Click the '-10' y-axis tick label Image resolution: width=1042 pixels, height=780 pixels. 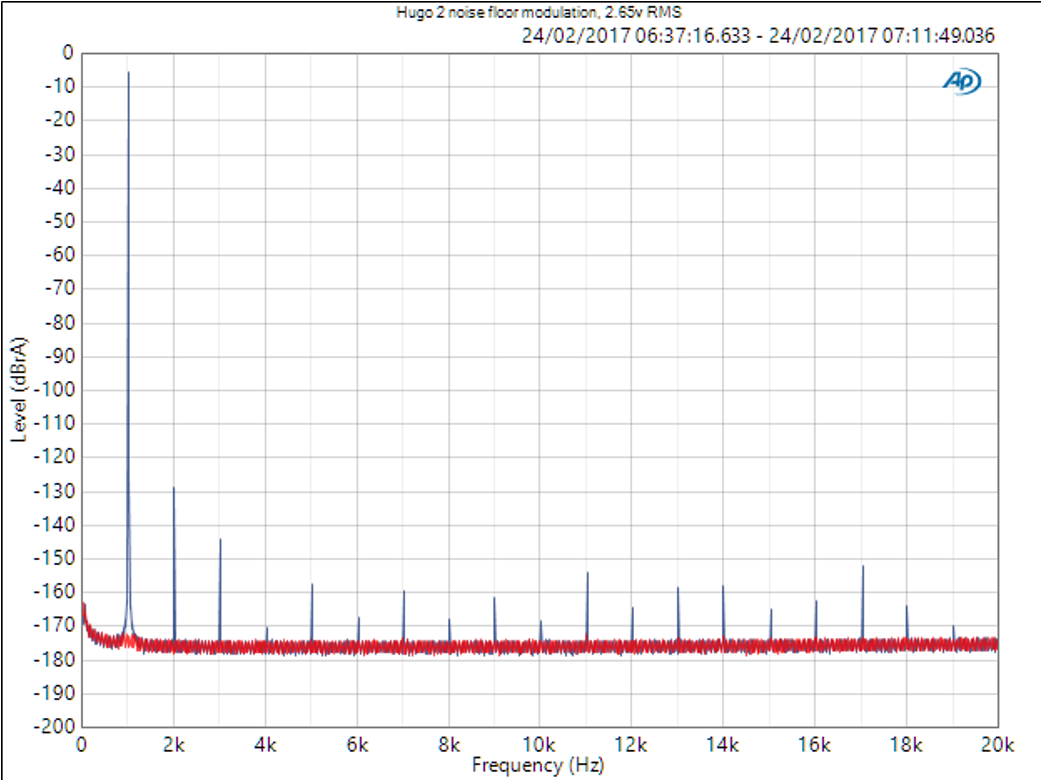pos(60,86)
